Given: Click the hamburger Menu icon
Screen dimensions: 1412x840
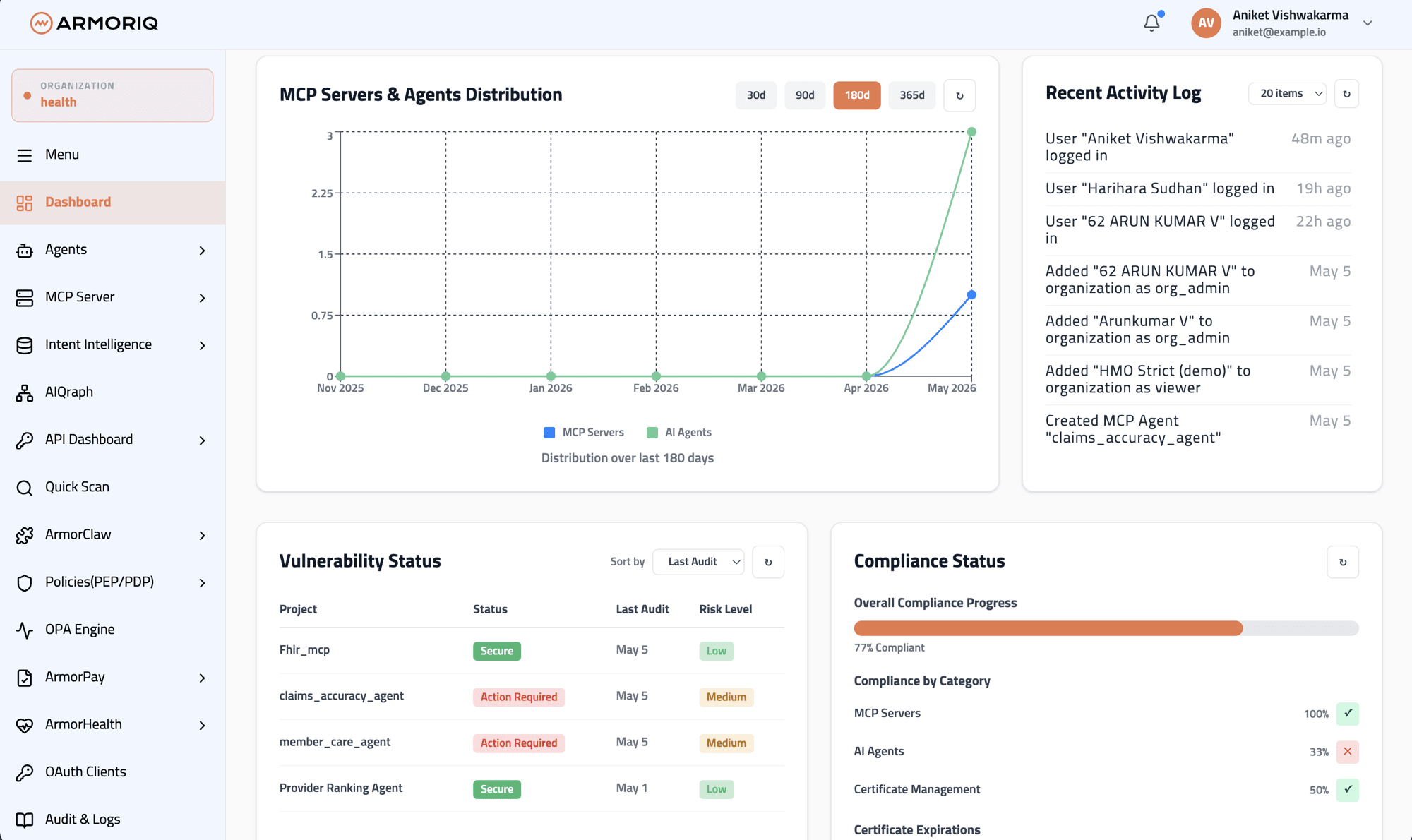Looking at the screenshot, I should [25, 155].
